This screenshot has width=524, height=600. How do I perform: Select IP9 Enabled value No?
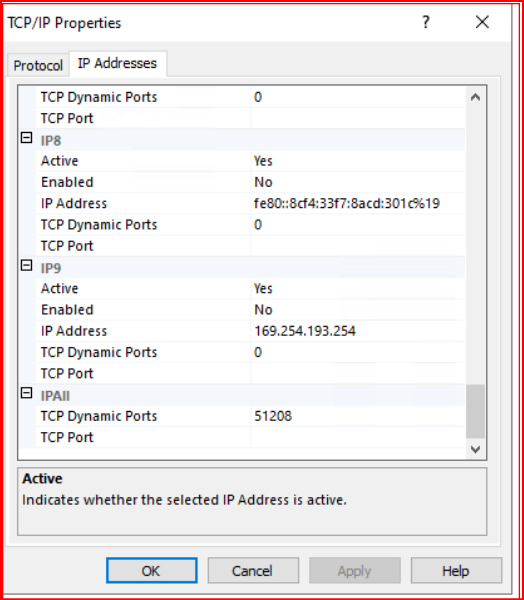coord(357,310)
